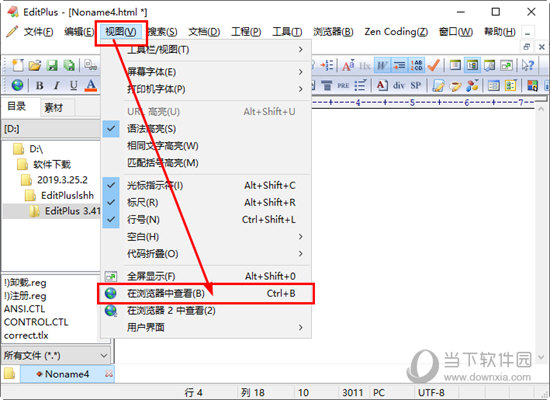Click the arrow-and-question-mark help icon

click(528, 65)
